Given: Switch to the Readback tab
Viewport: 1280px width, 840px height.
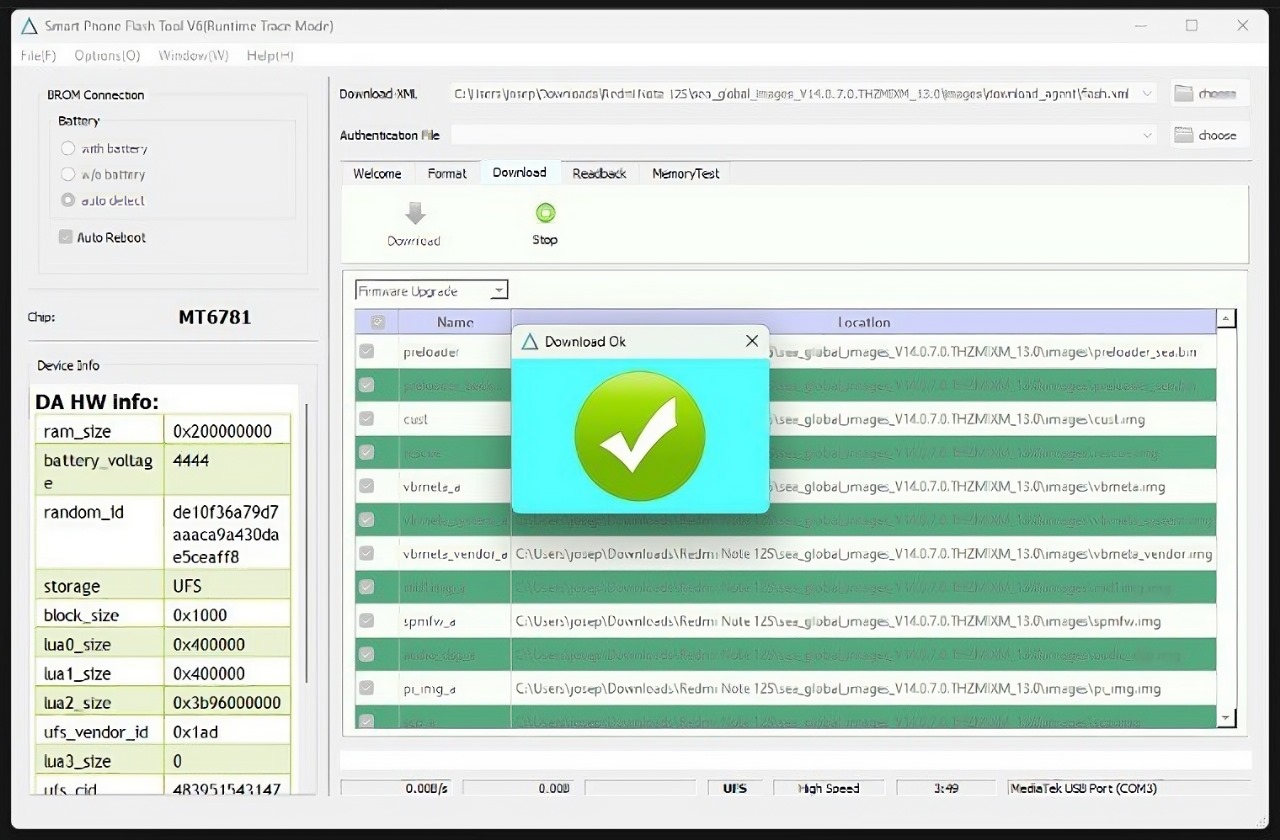Looking at the screenshot, I should coord(599,173).
